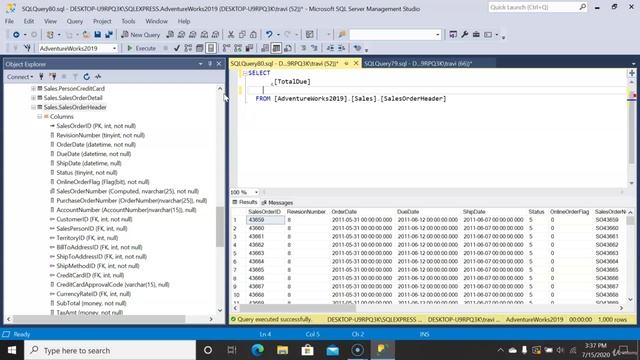Click the Paste icon
The image size is (640, 360).
(253, 35)
